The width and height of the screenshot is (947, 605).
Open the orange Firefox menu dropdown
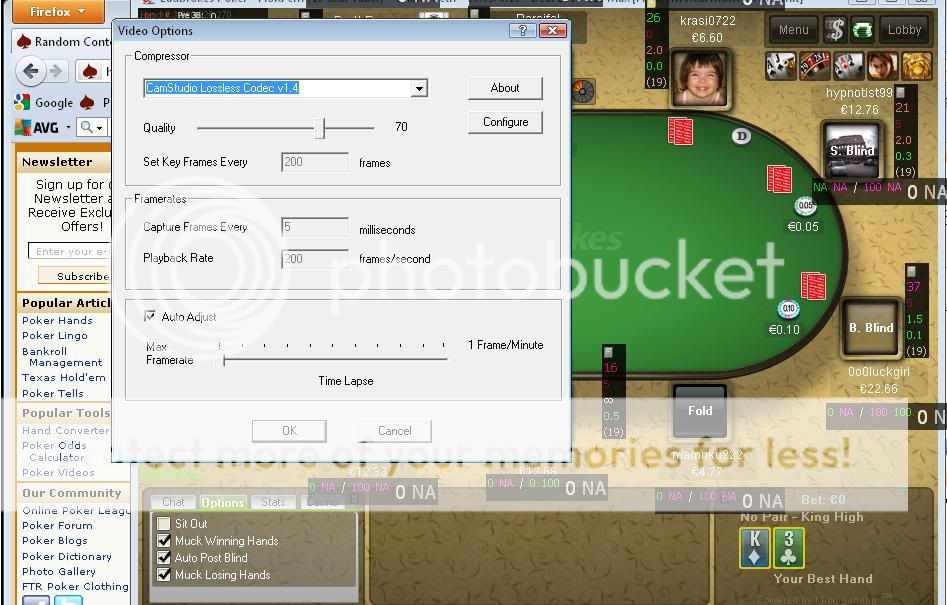(x=57, y=12)
